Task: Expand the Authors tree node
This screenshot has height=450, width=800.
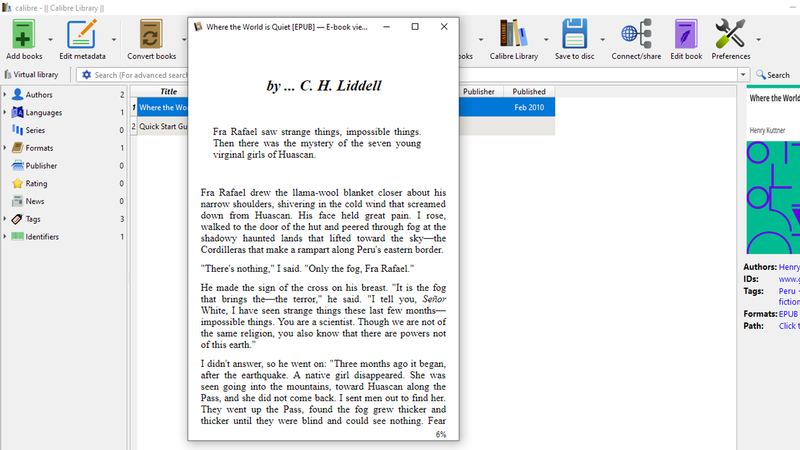Action: pos(5,95)
